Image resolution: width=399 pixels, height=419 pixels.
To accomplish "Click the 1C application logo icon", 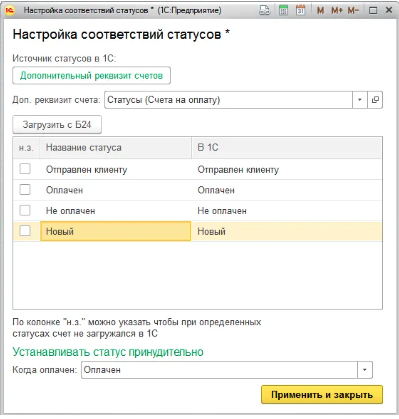I will click(x=10, y=10).
